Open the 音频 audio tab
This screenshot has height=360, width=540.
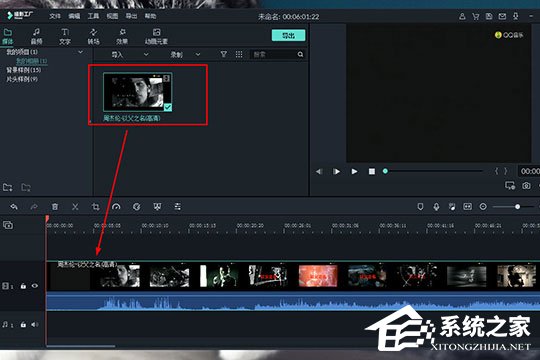point(36,37)
